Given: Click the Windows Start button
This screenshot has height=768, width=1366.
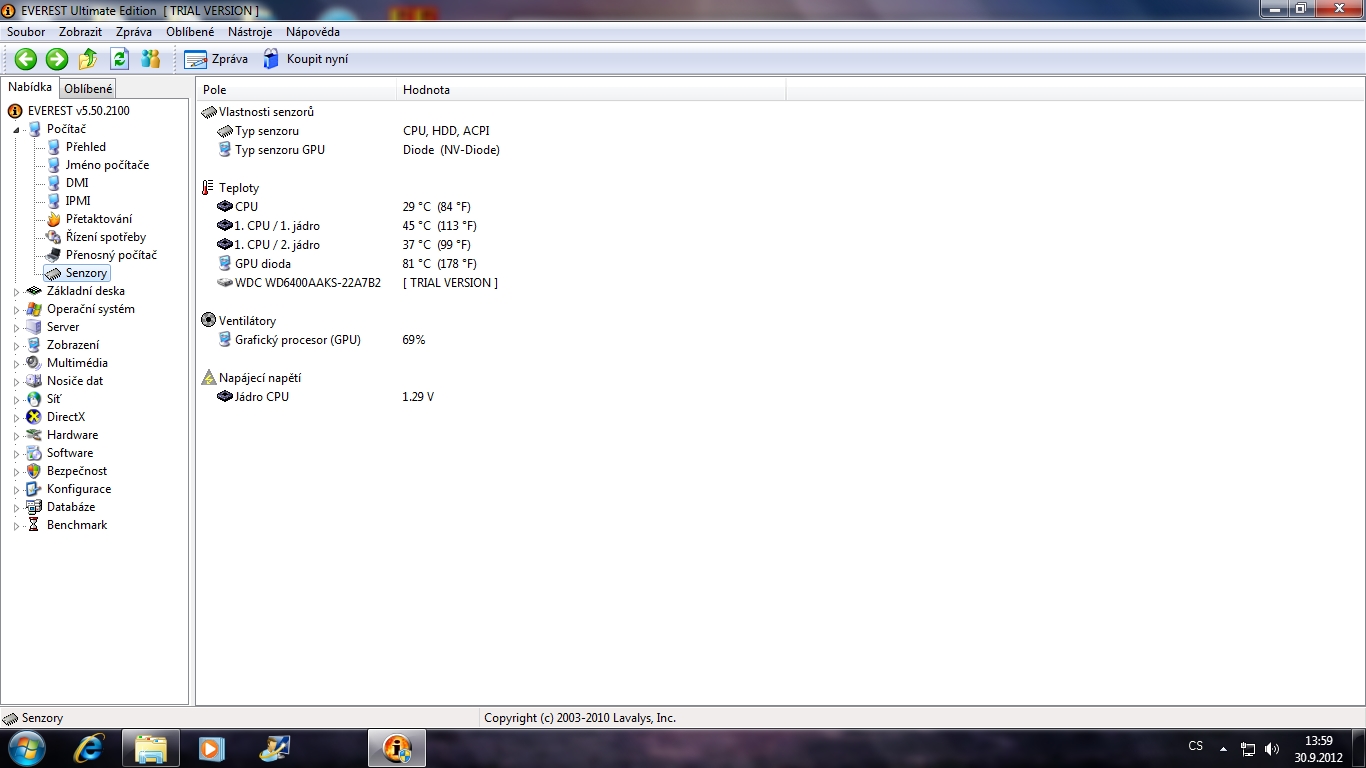Looking at the screenshot, I should coord(25,748).
